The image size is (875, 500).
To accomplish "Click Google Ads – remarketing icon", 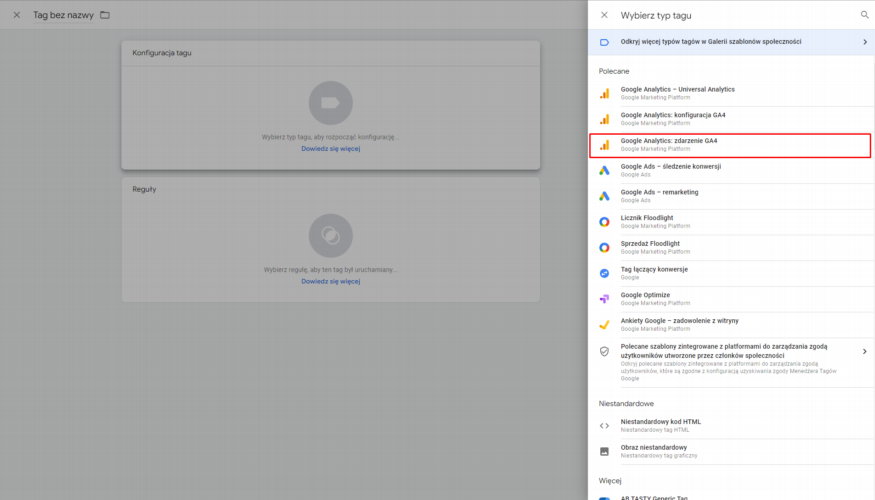I will [x=604, y=196].
